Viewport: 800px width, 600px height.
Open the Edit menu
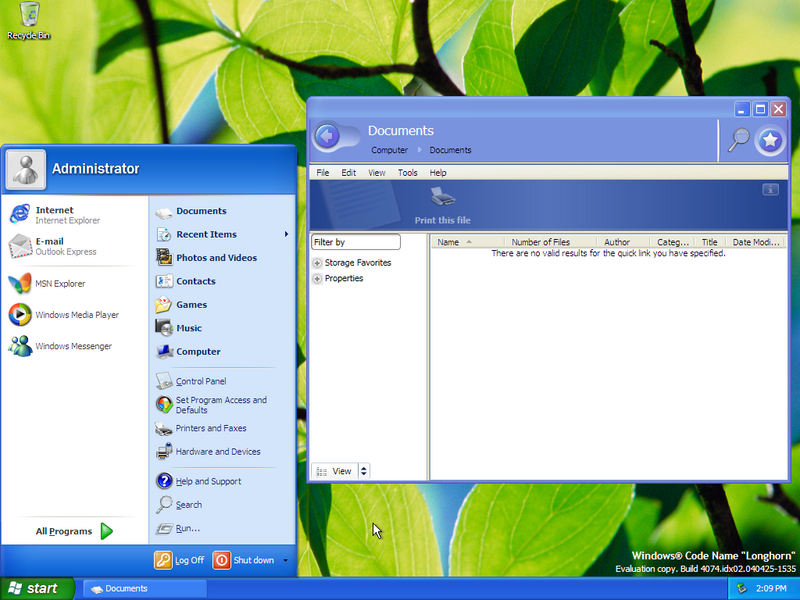click(x=348, y=172)
